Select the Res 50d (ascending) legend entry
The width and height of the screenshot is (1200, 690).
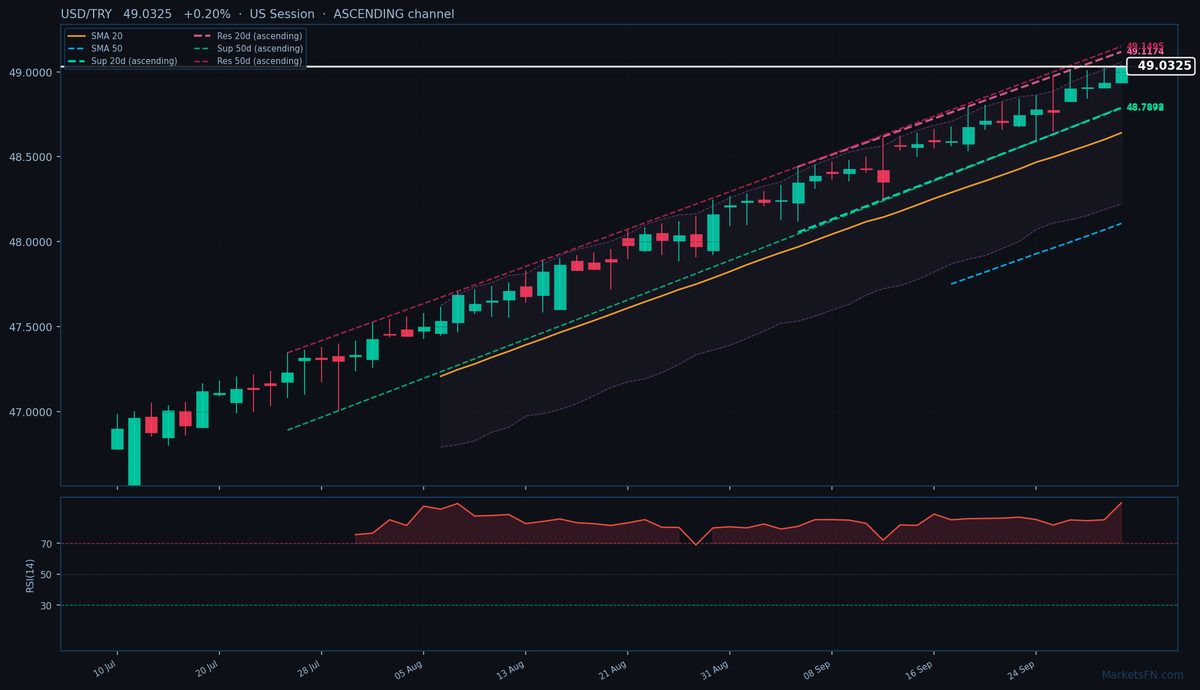[259, 61]
